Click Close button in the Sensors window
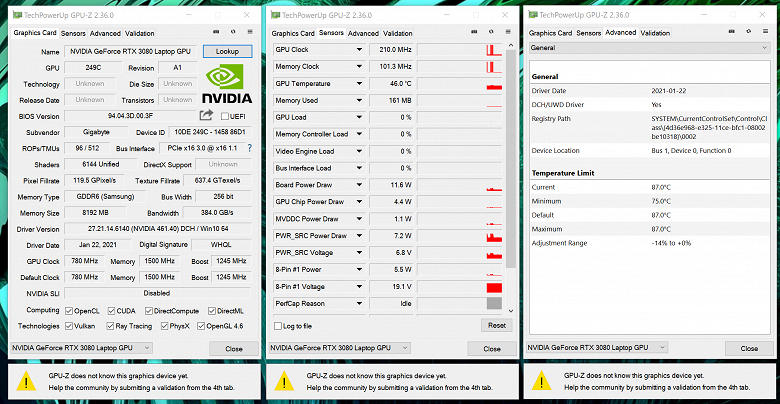Image resolution: width=780 pixels, height=404 pixels. click(492, 349)
